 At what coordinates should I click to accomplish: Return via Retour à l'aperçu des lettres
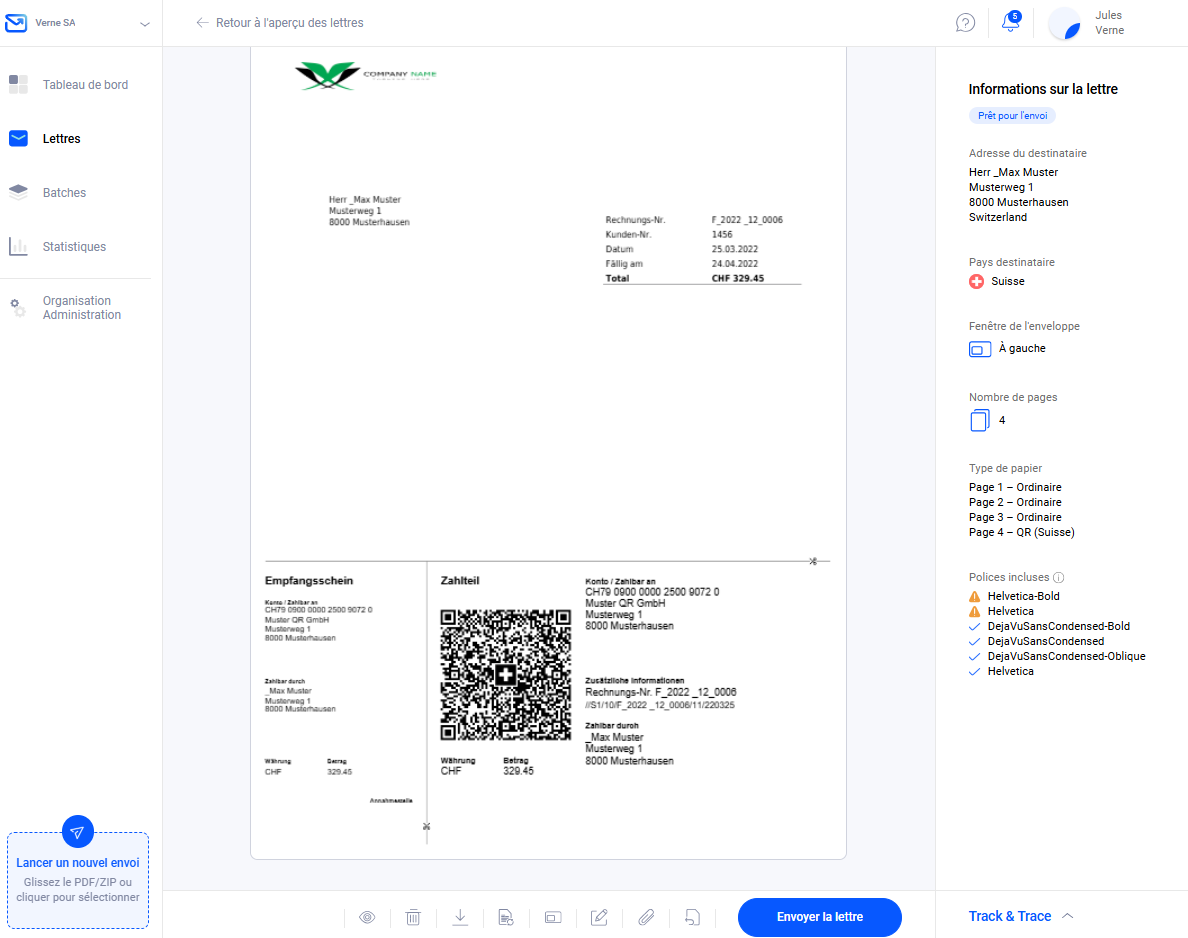280,23
